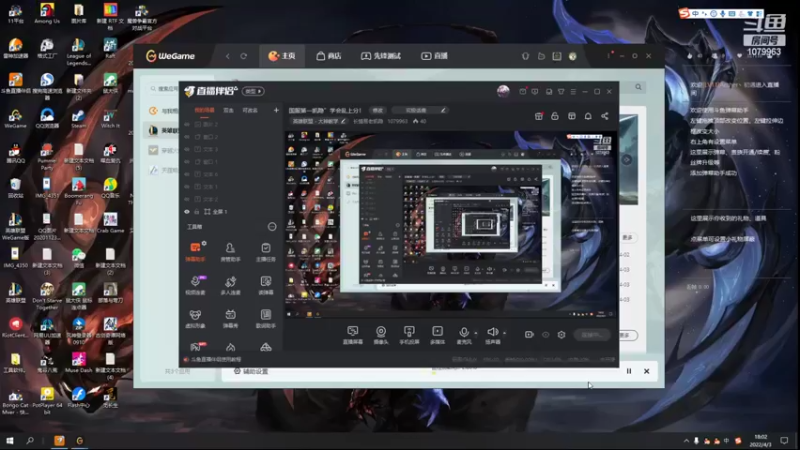The image size is (800, 450).
Task: Collapse the 工具箱 toolbox section
Action: coord(272,227)
